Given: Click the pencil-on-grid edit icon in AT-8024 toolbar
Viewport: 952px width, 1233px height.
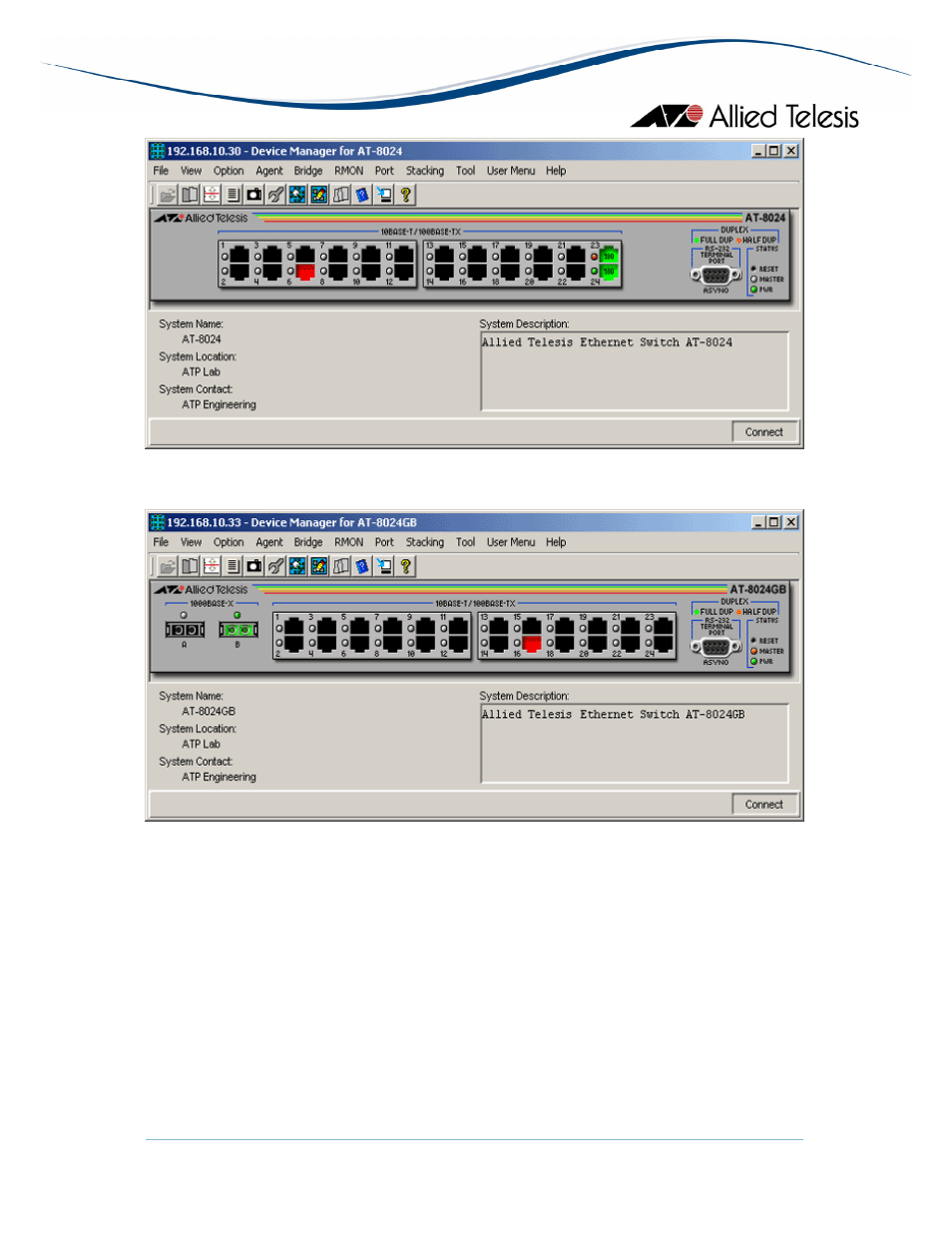Looking at the screenshot, I should [x=319, y=195].
